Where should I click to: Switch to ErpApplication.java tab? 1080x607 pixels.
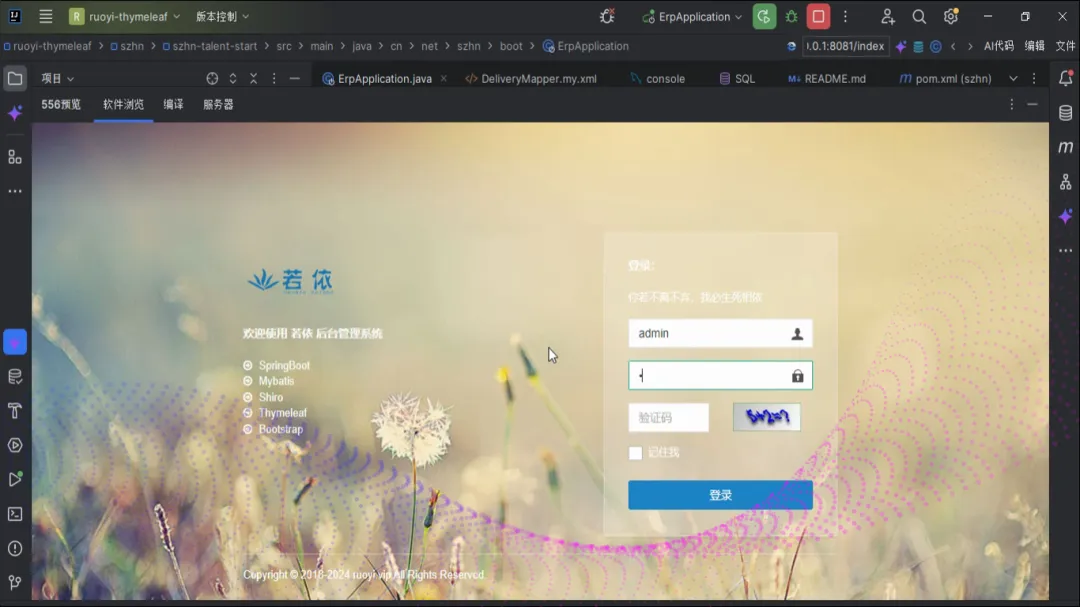(377, 79)
